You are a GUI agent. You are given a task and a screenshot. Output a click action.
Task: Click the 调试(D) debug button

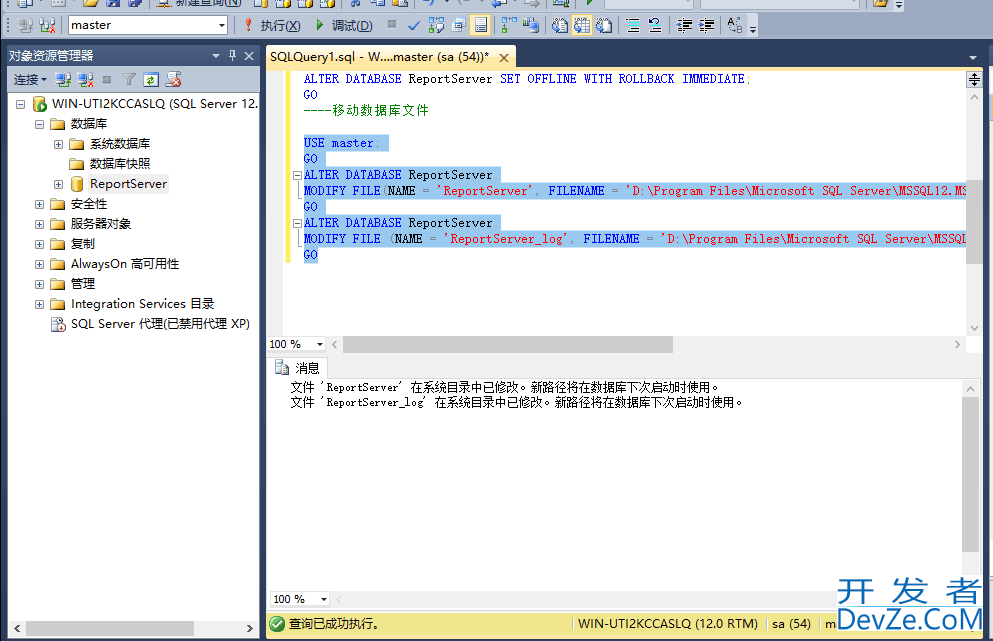pyautogui.click(x=344, y=25)
